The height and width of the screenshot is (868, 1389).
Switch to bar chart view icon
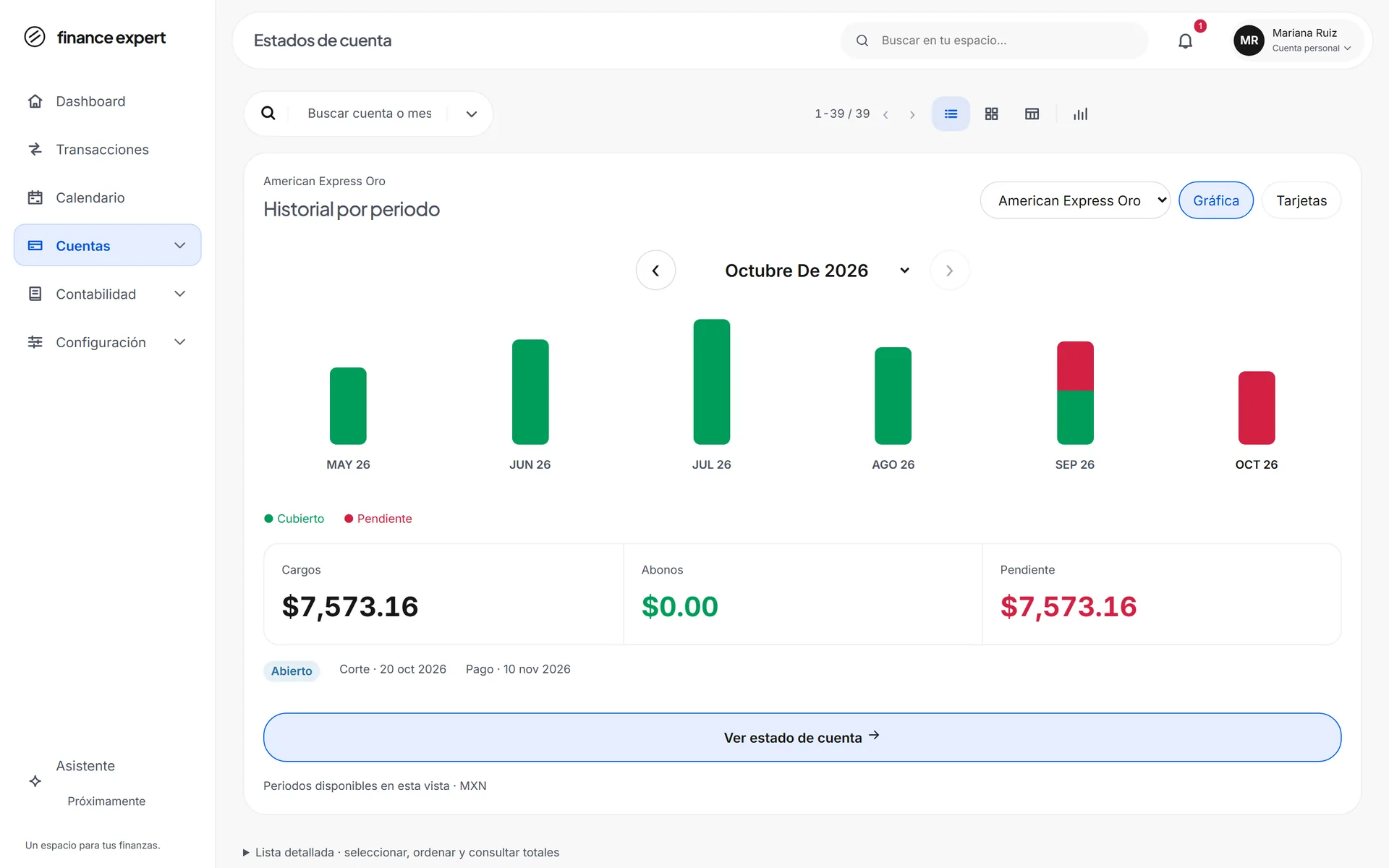(x=1080, y=114)
